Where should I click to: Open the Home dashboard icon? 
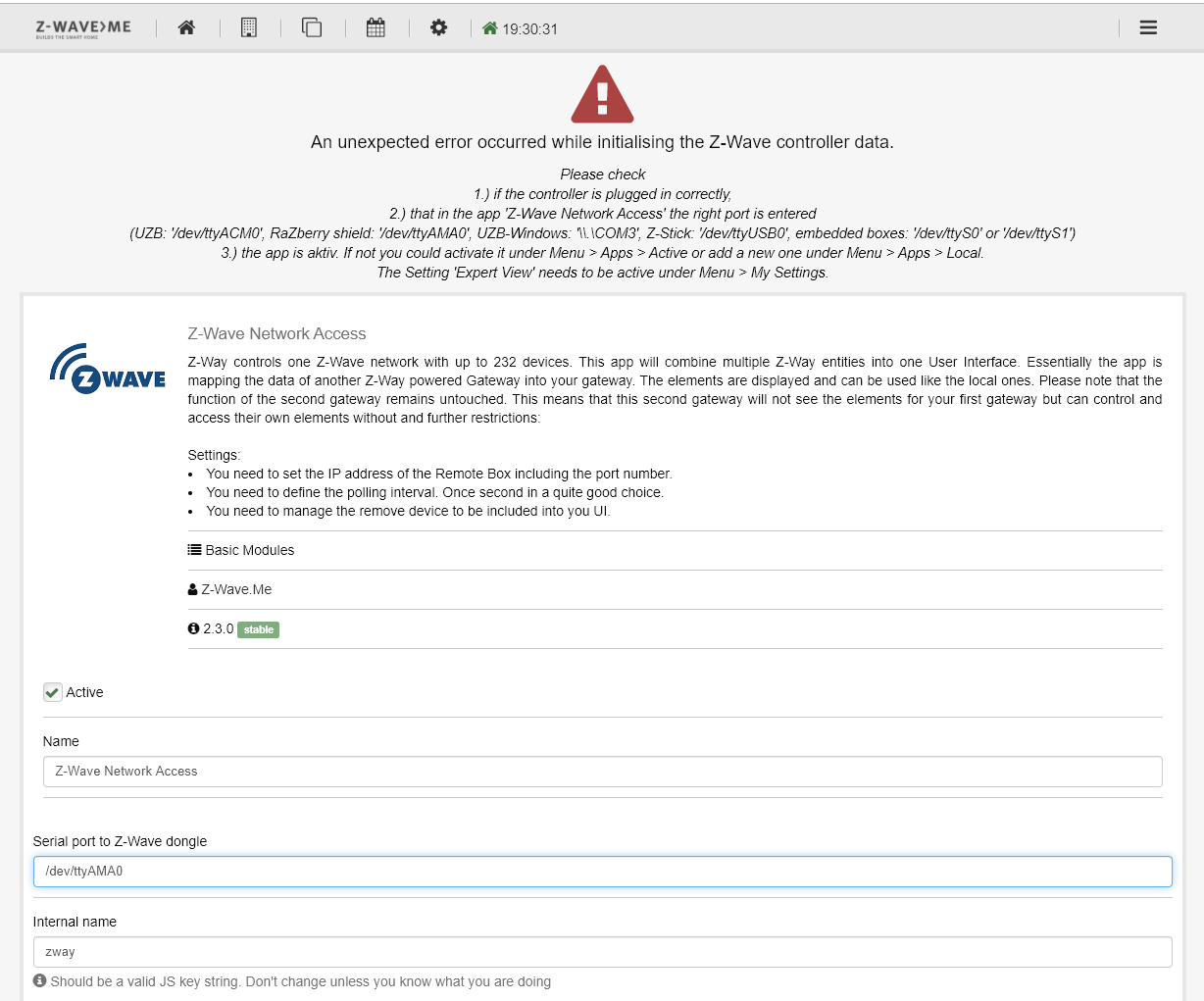pos(186,27)
